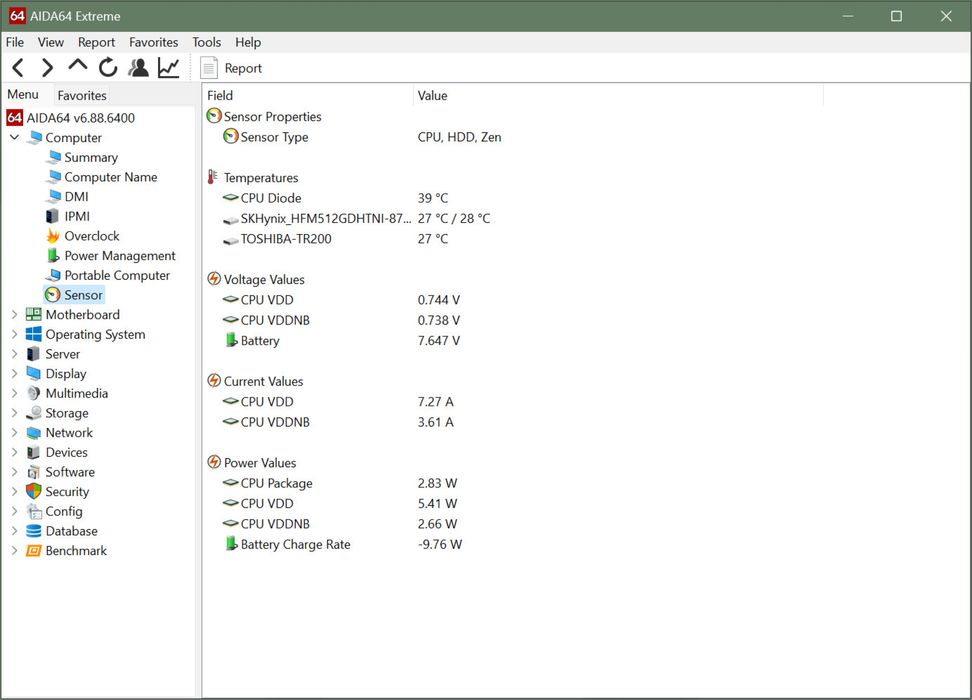Open the user management toolbar icon
972x700 pixels.
[138, 68]
